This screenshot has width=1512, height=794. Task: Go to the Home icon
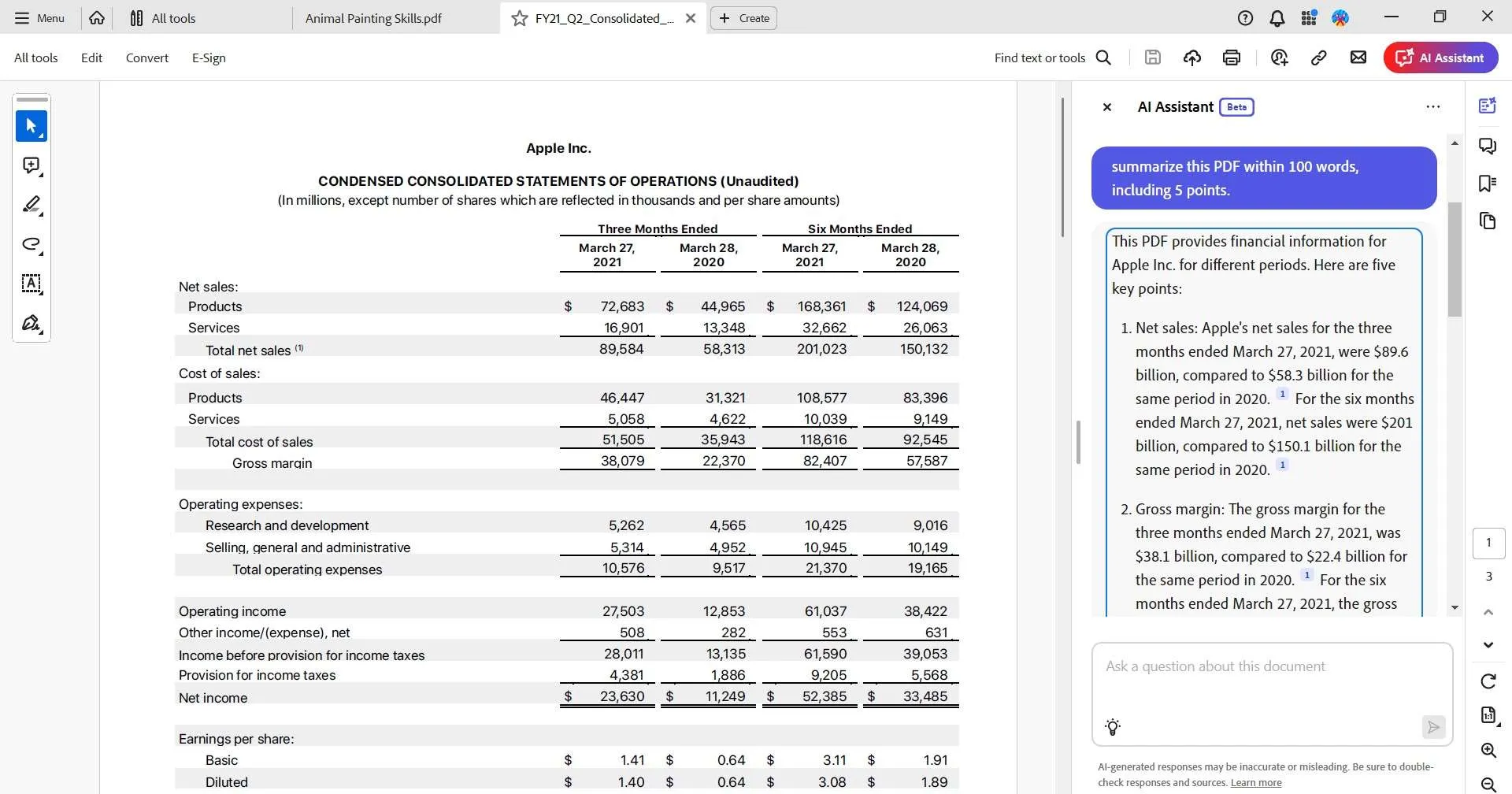97,18
